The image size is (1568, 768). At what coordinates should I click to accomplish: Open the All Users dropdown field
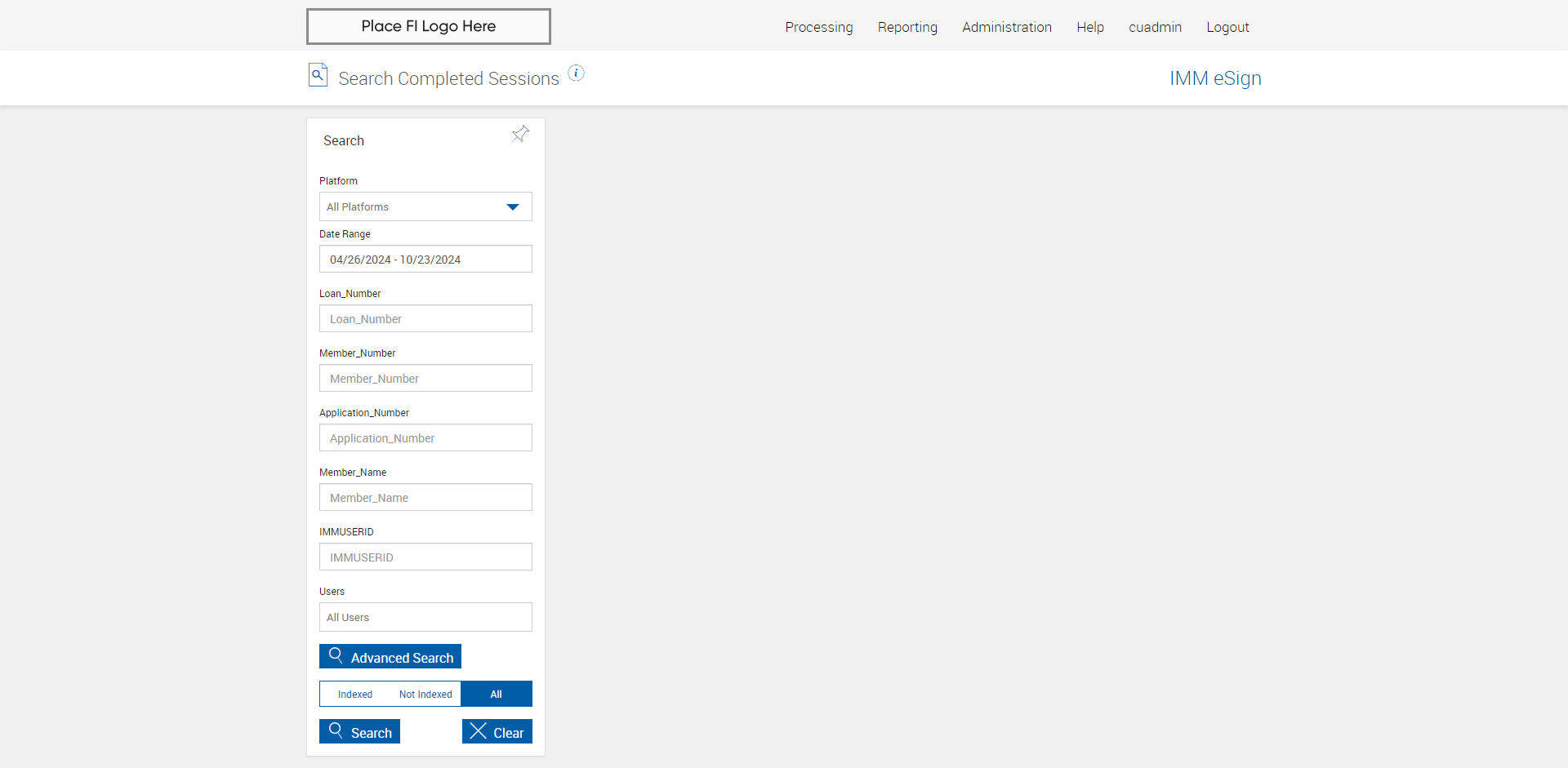pyautogui.click(x=425, y=617)
